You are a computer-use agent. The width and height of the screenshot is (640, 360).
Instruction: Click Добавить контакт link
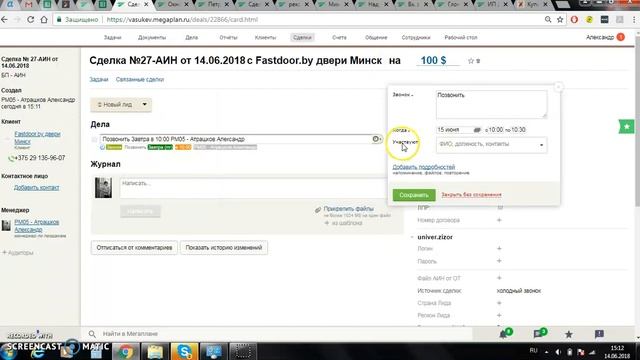pos(37,188)
